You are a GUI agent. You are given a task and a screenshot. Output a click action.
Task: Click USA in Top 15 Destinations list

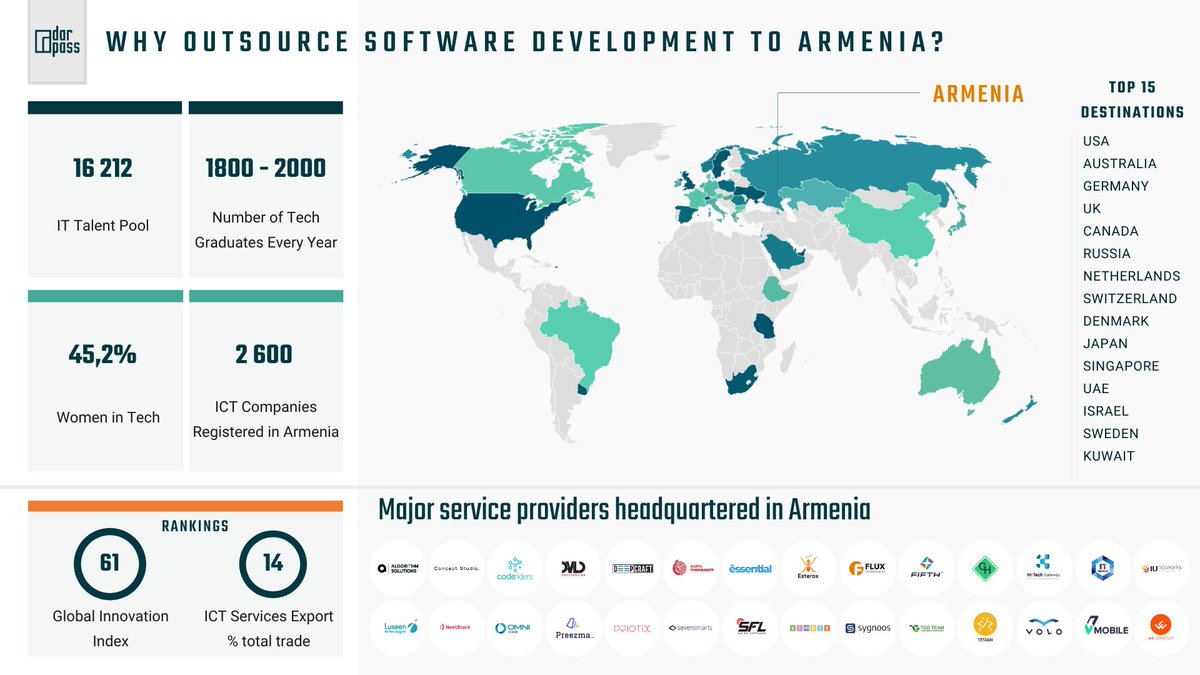1096,141
